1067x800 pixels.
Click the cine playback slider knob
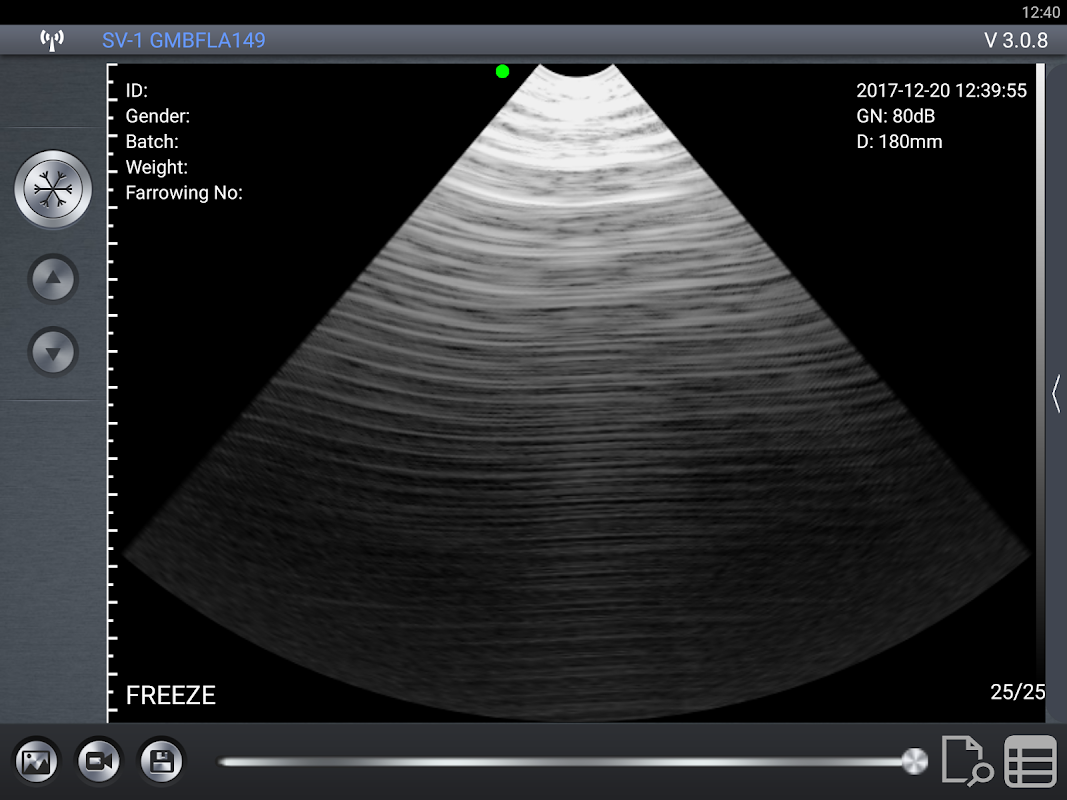pyautogui.click(x=914, y=761)
